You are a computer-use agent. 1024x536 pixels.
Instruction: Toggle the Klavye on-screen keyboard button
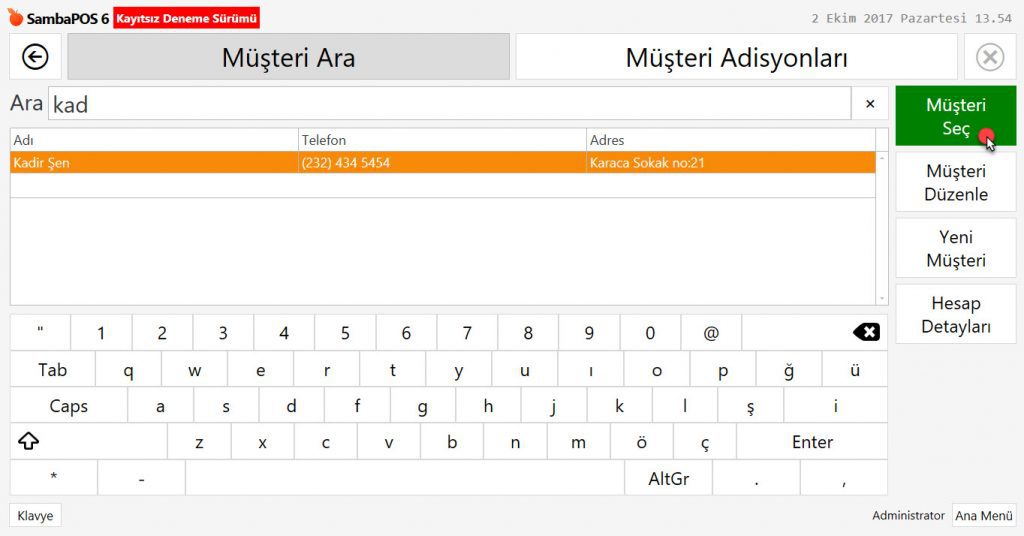point(35,516)
